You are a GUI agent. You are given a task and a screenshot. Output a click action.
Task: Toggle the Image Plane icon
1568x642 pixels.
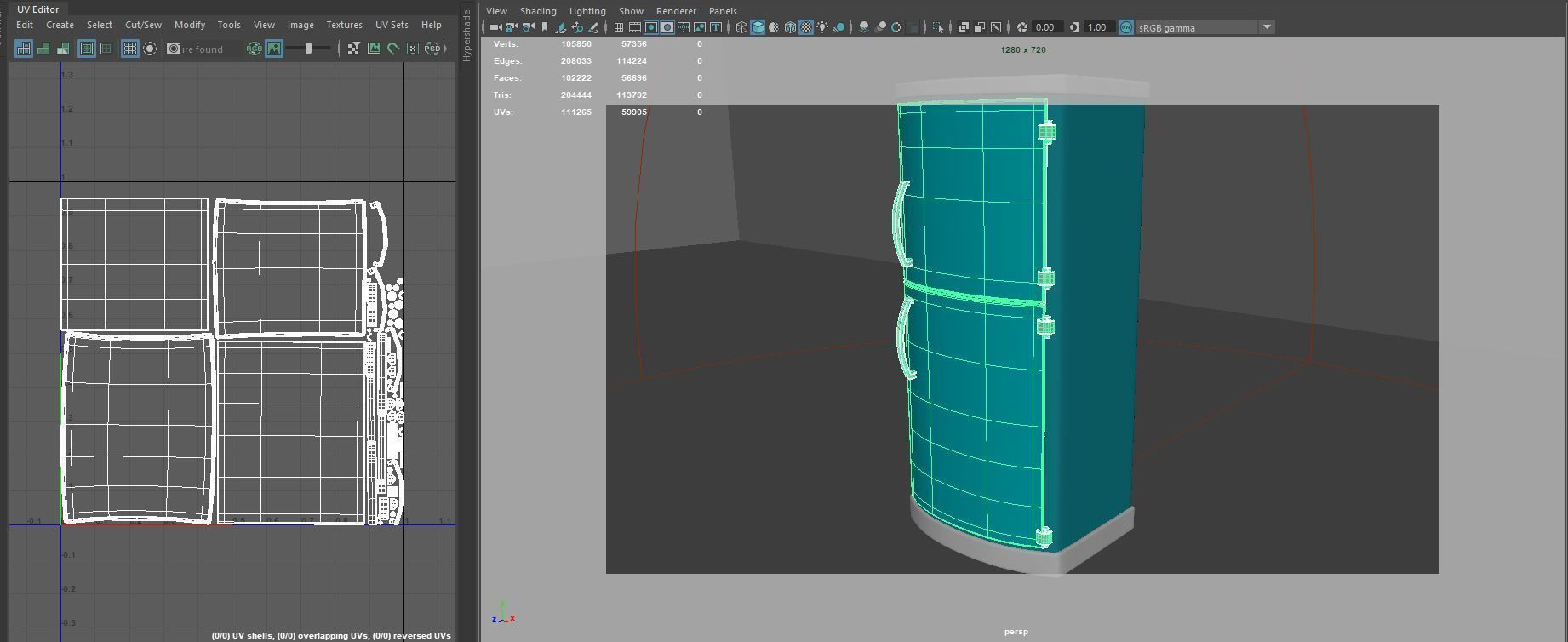point(561,27)
